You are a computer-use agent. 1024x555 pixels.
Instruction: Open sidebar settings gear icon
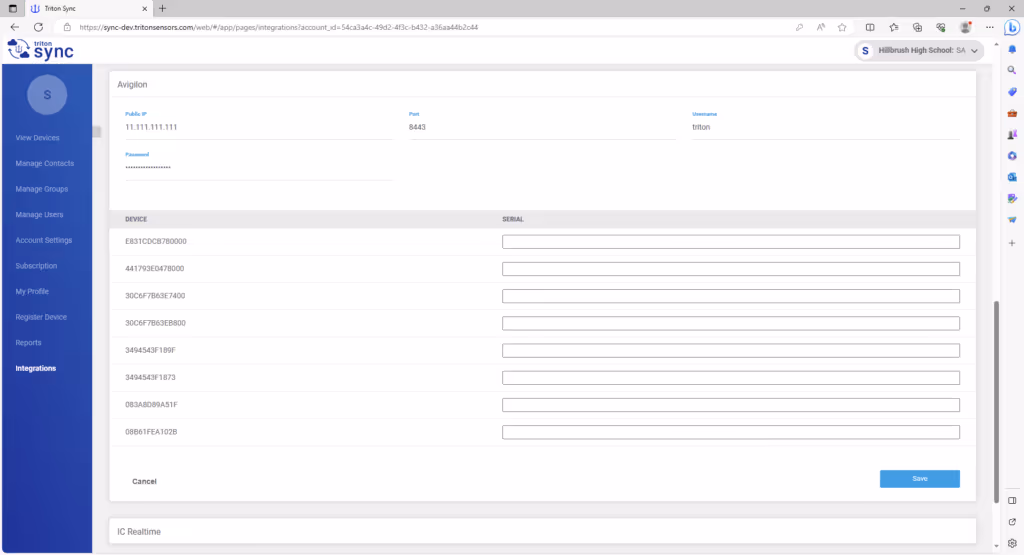(1012, 543)
